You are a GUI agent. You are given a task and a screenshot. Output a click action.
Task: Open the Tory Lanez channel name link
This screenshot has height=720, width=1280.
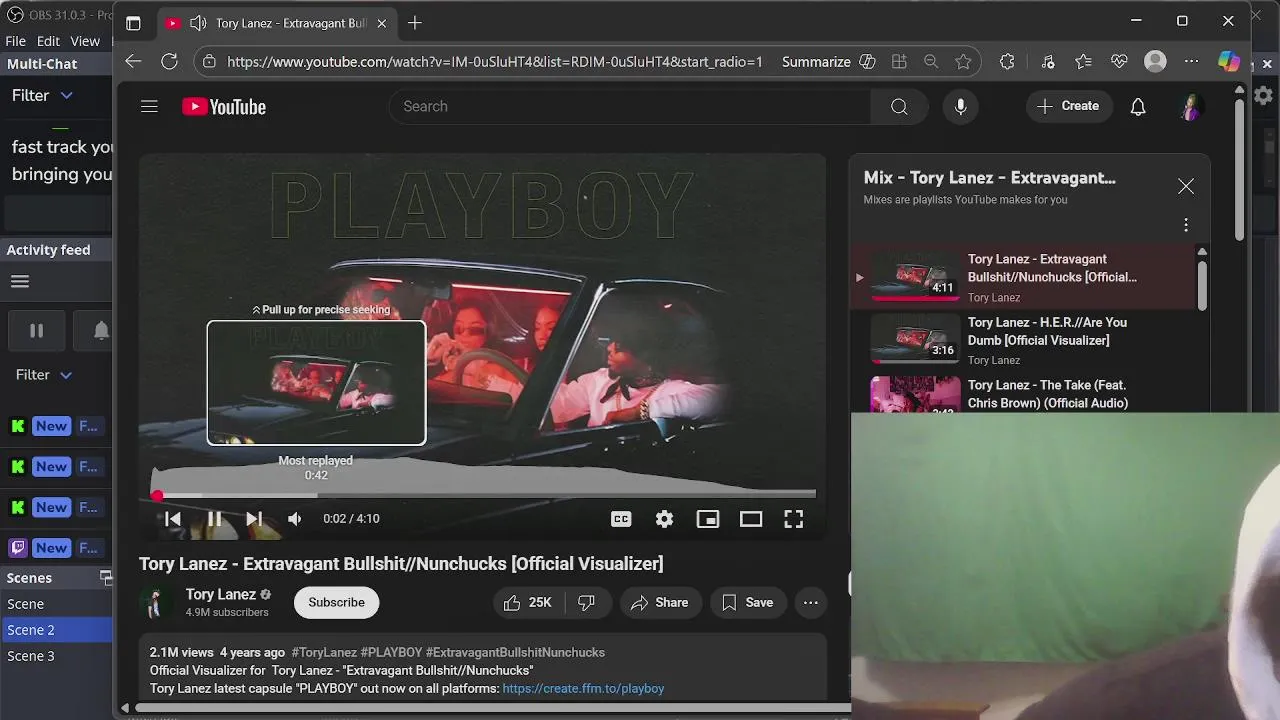point(221,594)
